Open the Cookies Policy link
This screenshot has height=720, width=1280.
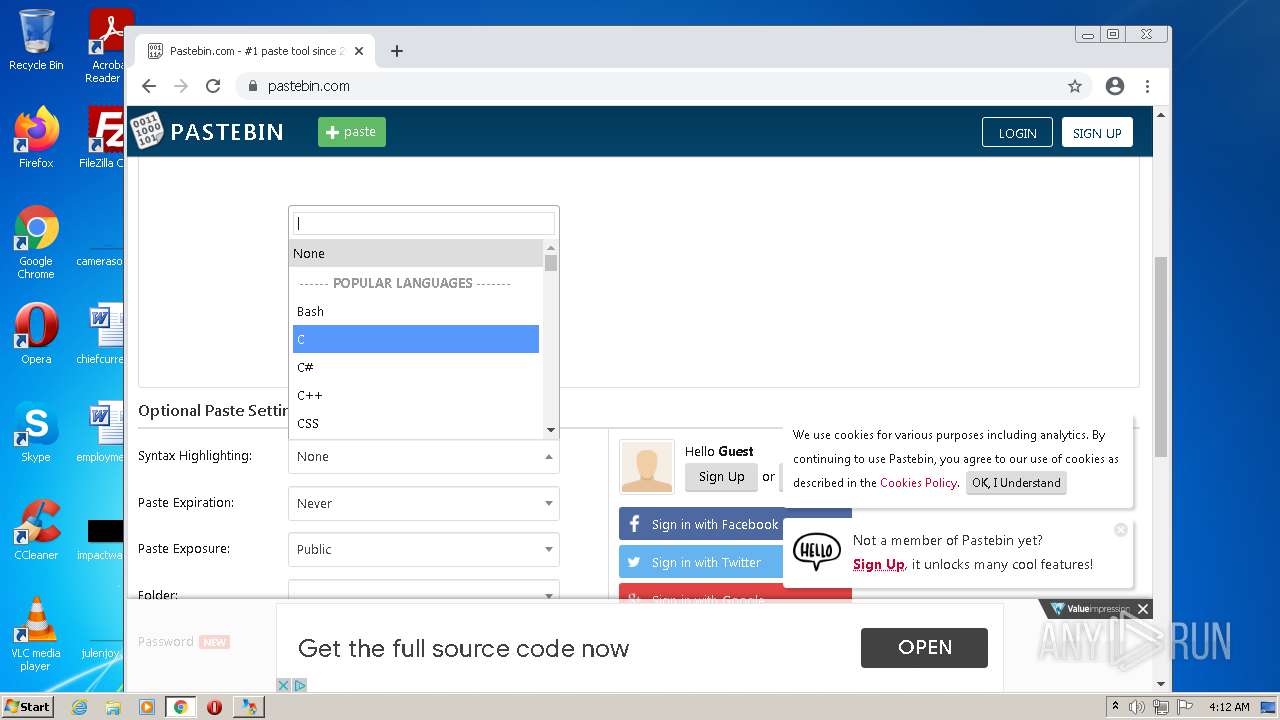pyautogui.click(x=918, y=483)
